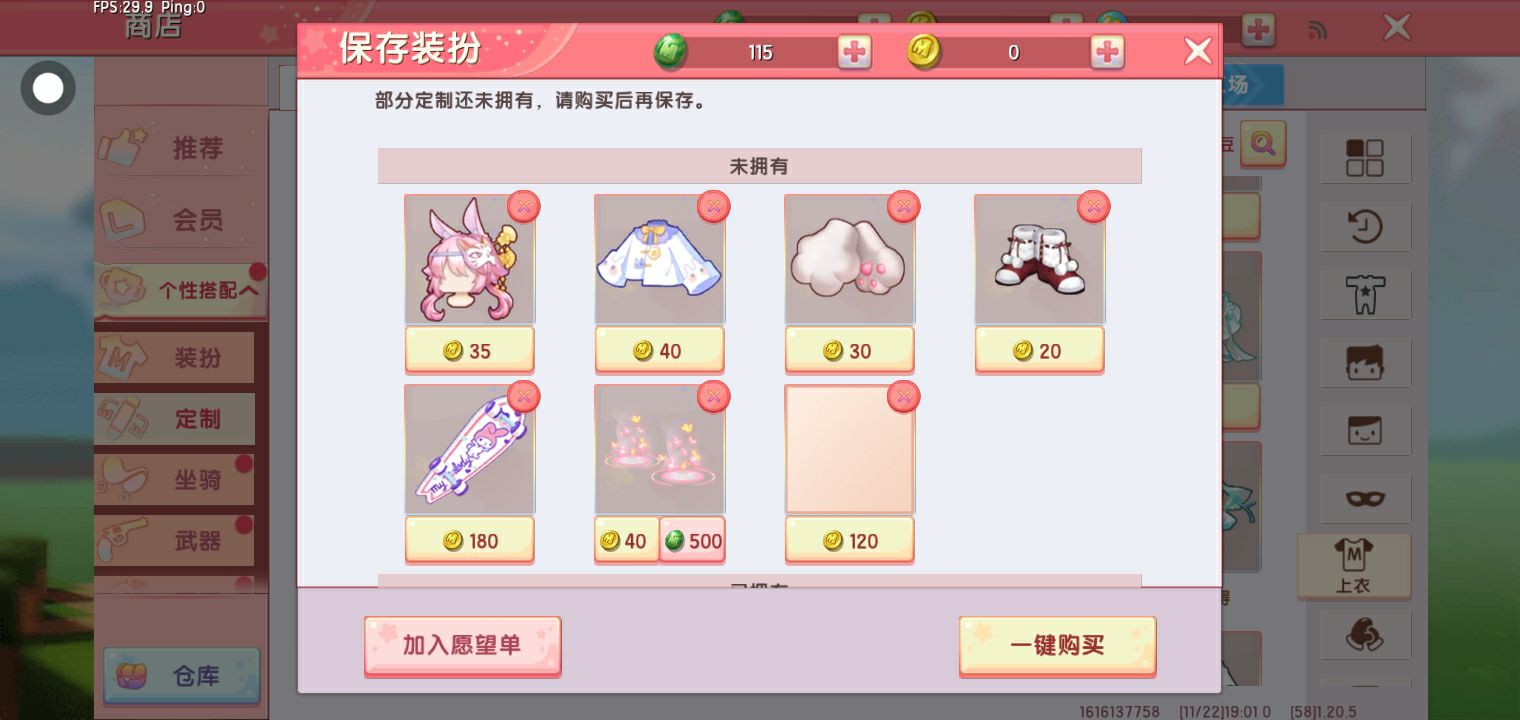Remove the pink bunny hair item
Screen dimensions: 1520x720
[x=524, y=206]
